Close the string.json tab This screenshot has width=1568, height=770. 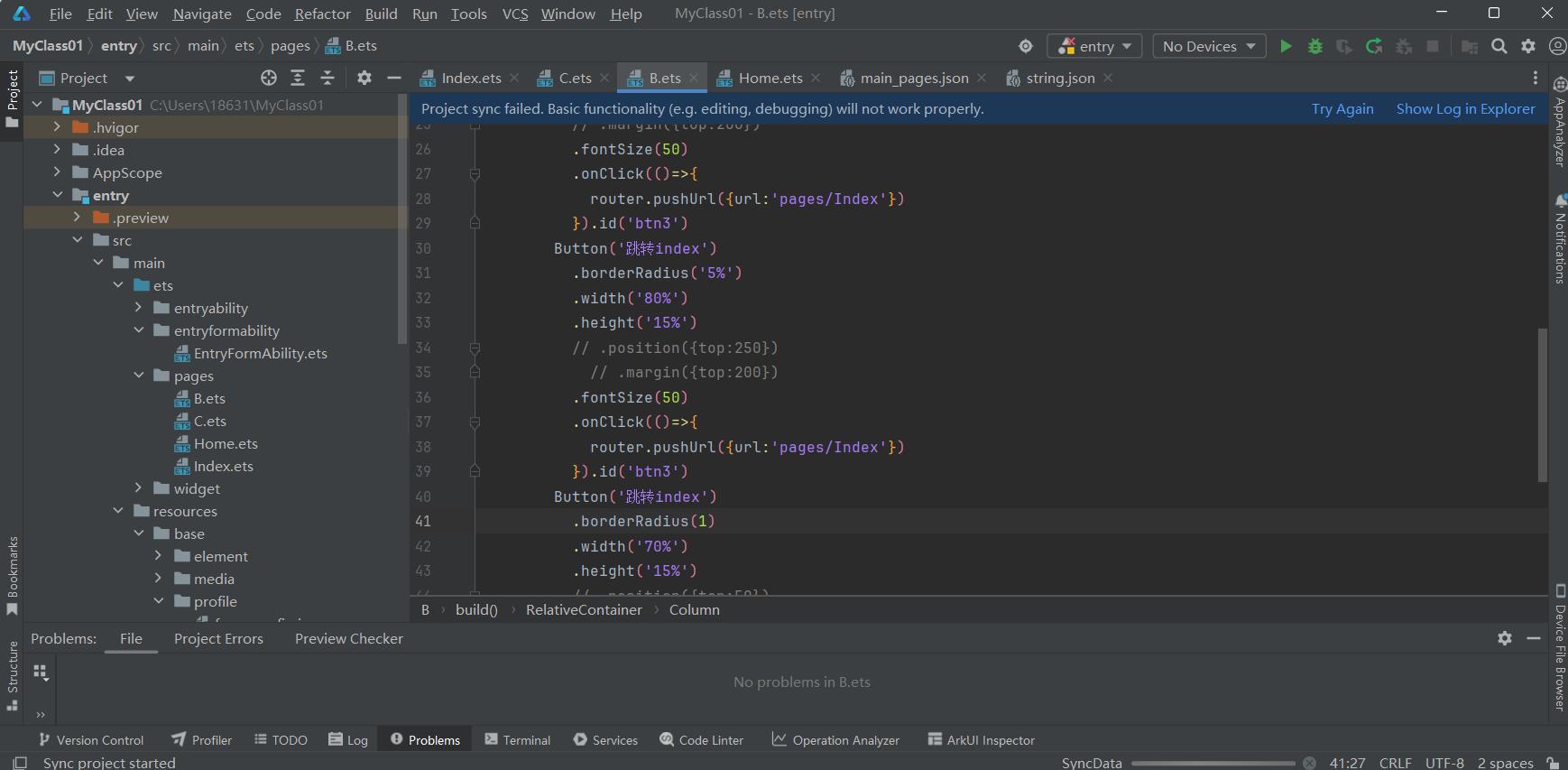tap(1108, 79)
